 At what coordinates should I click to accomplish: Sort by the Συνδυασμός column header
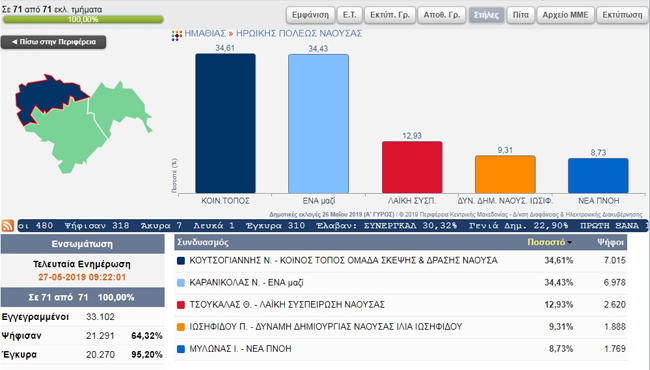pyautogui.click(x=203, y=242)
